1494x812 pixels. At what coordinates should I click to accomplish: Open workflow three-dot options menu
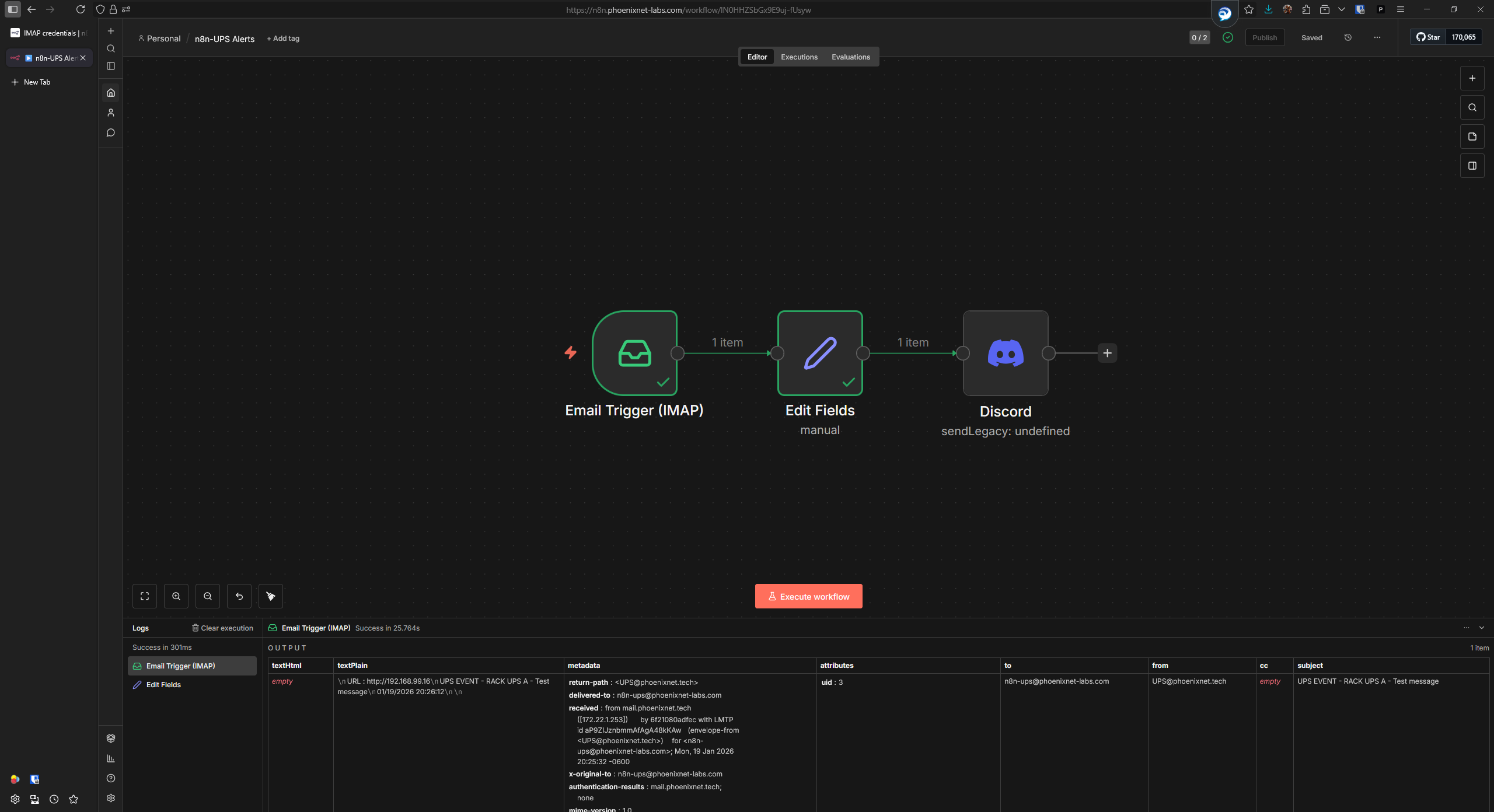[1377, 37]
